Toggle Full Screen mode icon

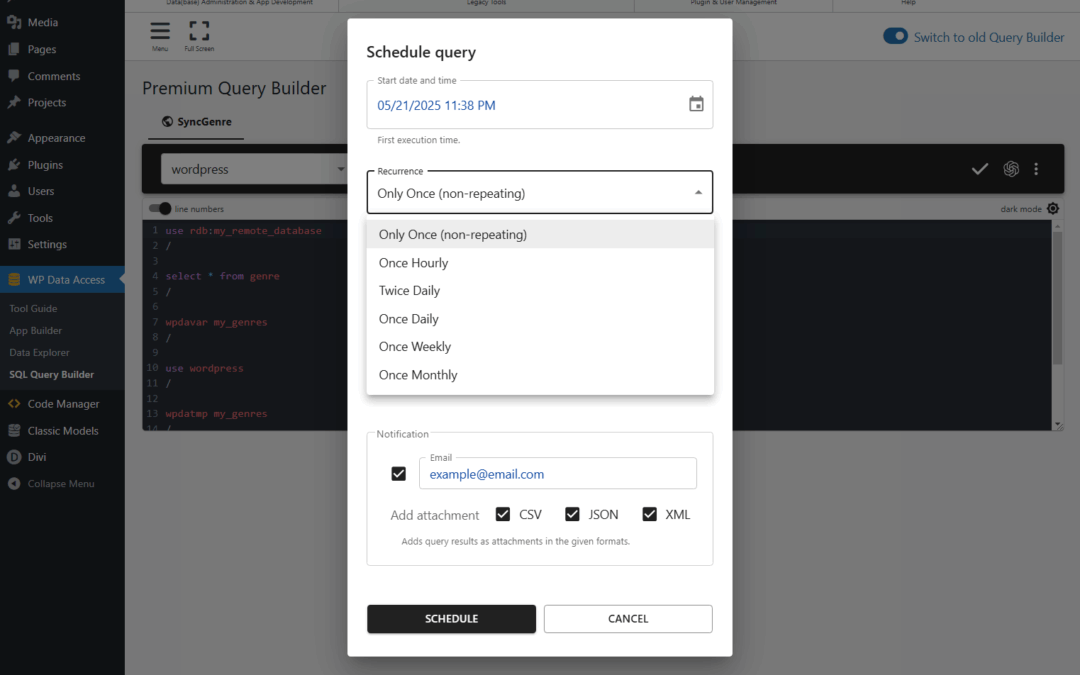[199, 31]
